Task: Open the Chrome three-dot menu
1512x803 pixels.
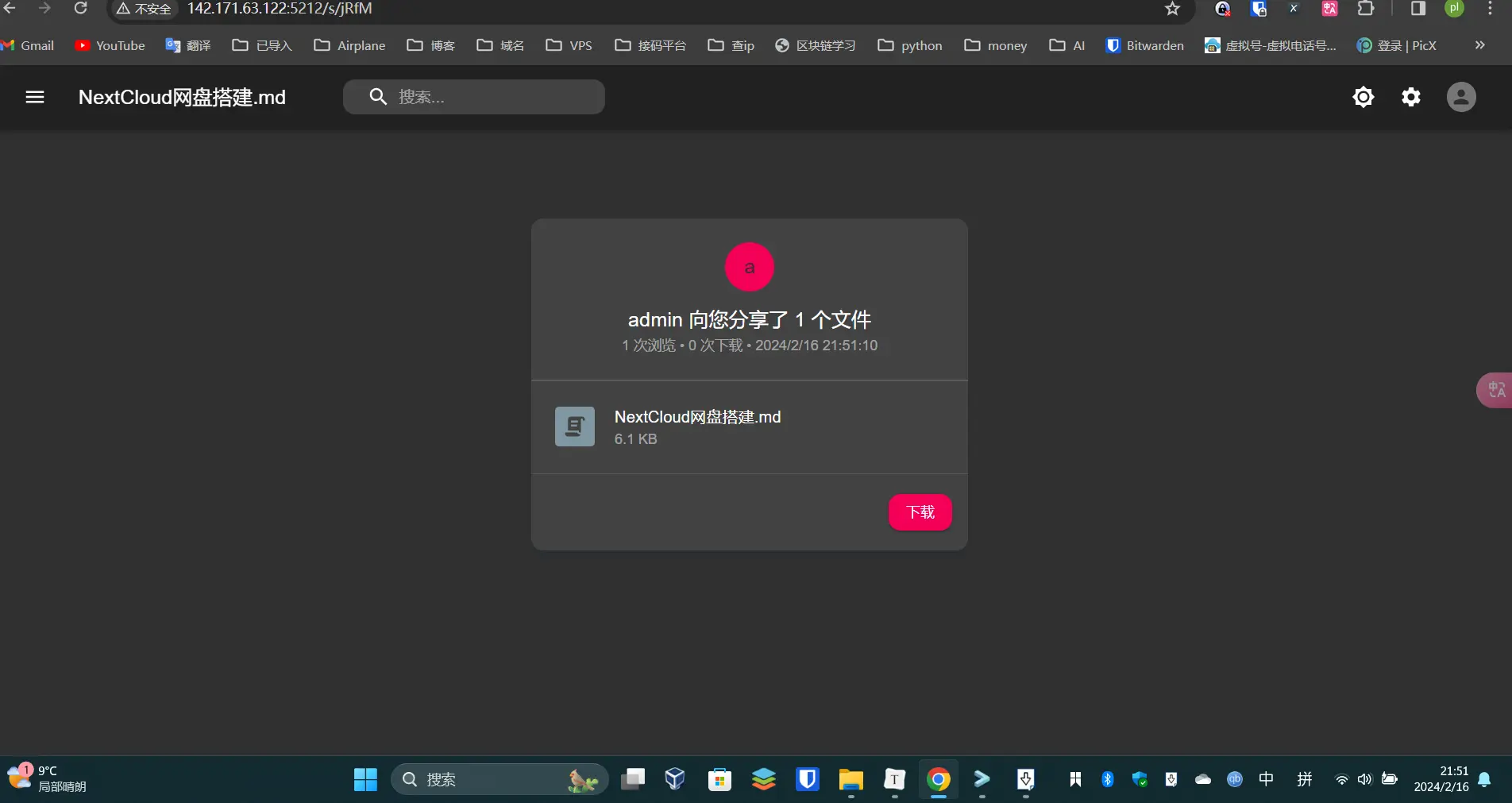Action: [1490, 9]
